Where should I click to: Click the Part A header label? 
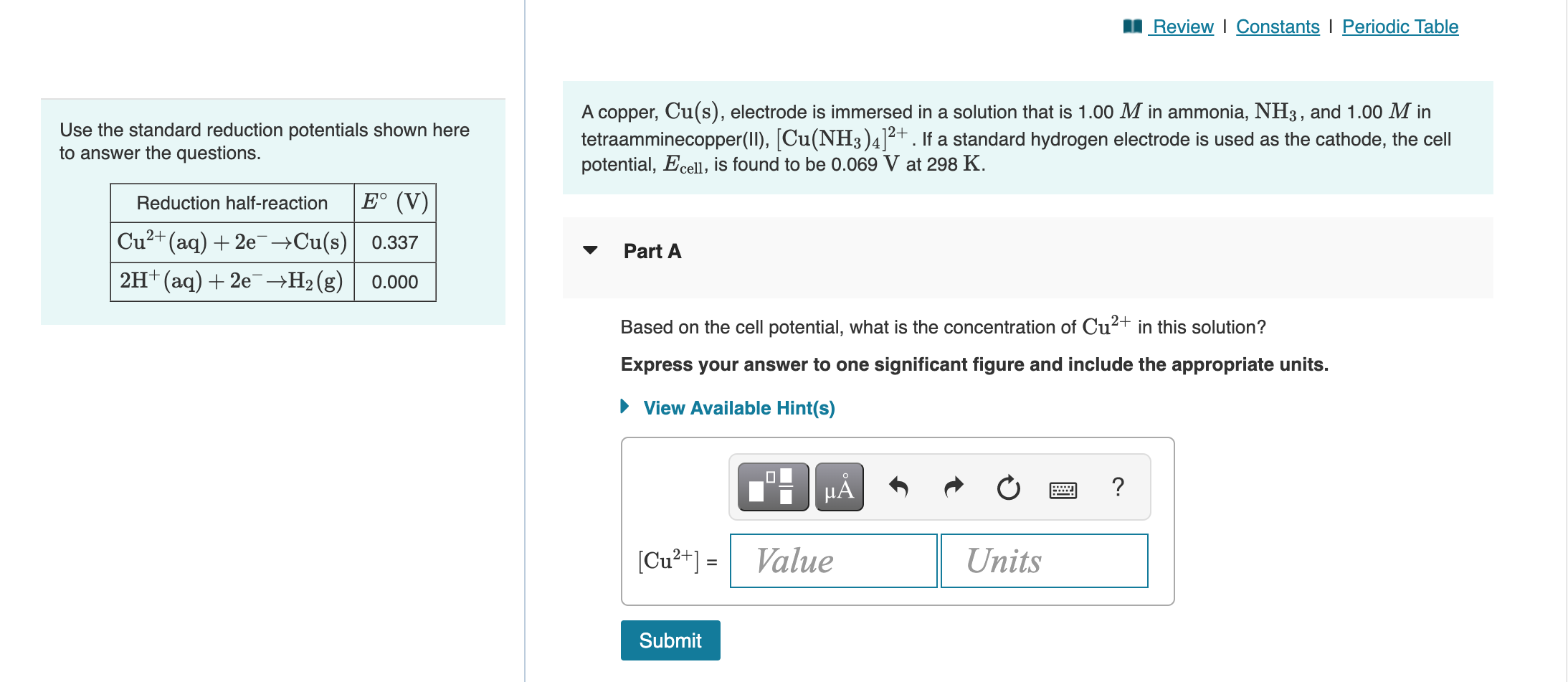651,251
